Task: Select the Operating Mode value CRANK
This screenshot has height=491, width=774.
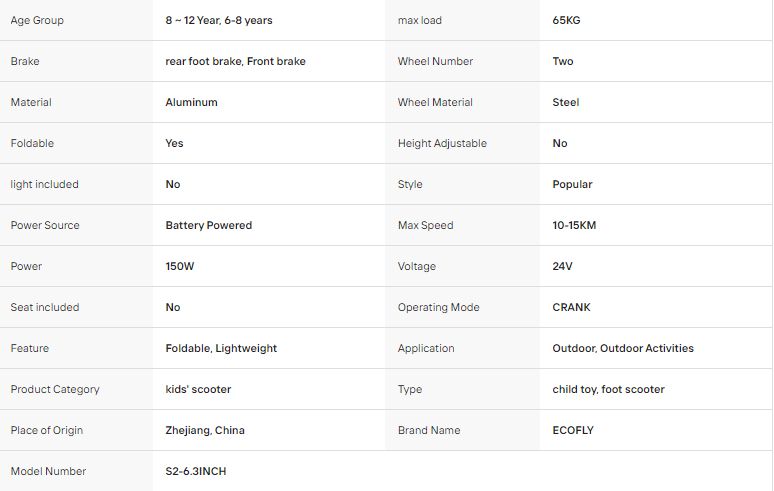Action: click(571, 307)
